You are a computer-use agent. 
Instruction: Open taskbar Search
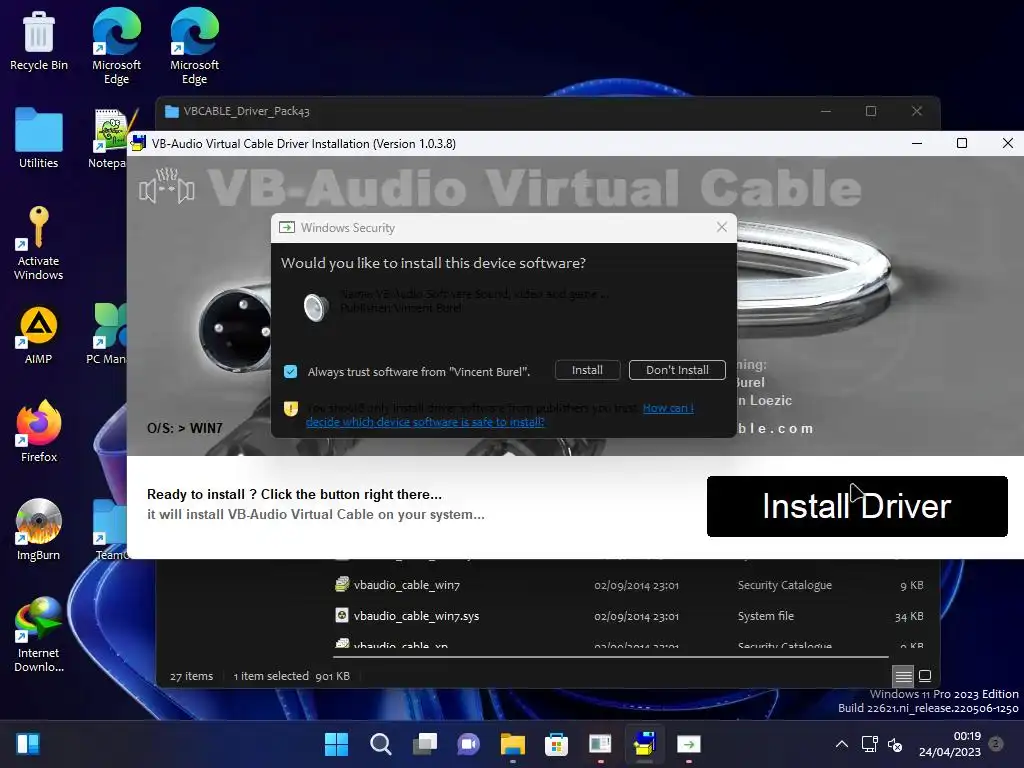point(381,744)
